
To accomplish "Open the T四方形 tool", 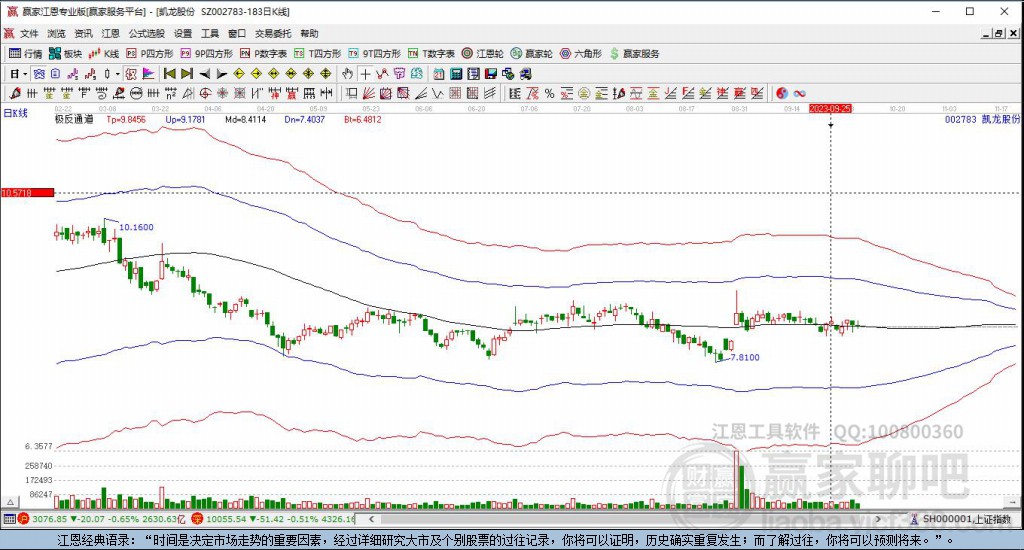I will tap(317, 54).
